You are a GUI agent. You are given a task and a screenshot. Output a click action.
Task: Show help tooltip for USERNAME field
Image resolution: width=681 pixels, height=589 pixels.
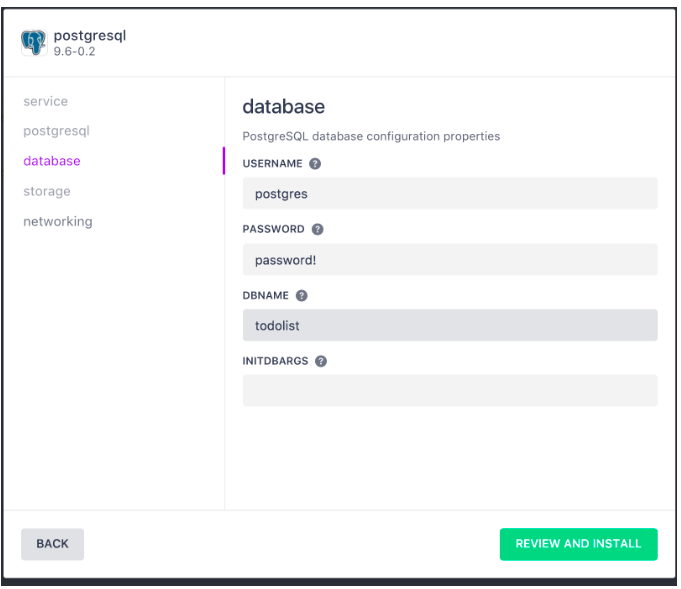pyautogui.click(x=315, y=164)
